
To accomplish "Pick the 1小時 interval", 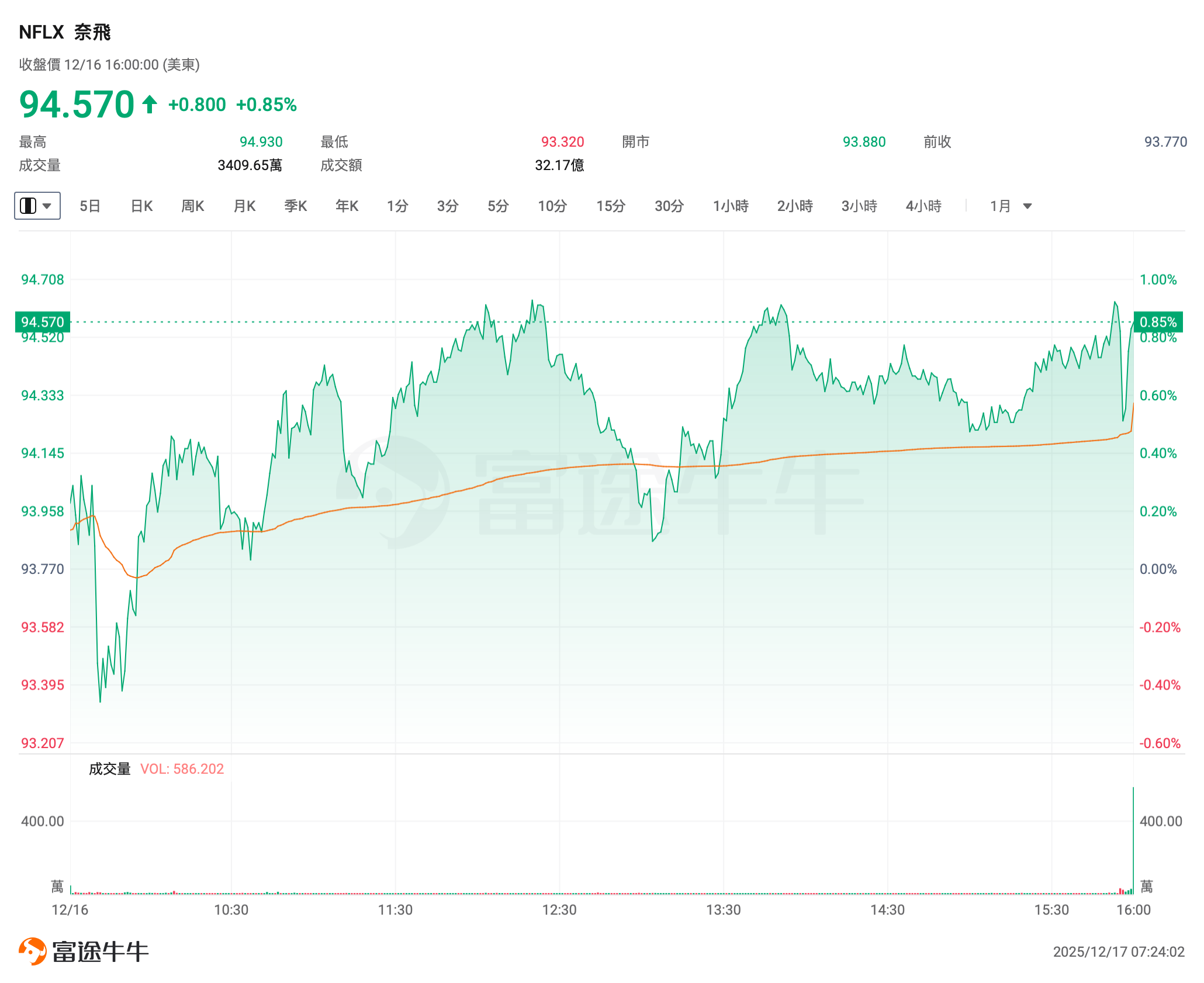I will [731, 206].
